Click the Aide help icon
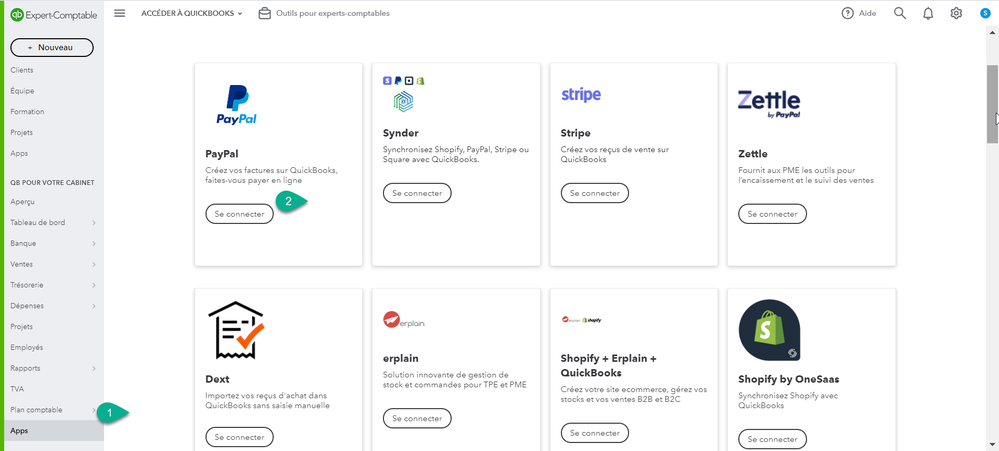The width and height of the screenshot is (999, 451). [x=848, y=13]
